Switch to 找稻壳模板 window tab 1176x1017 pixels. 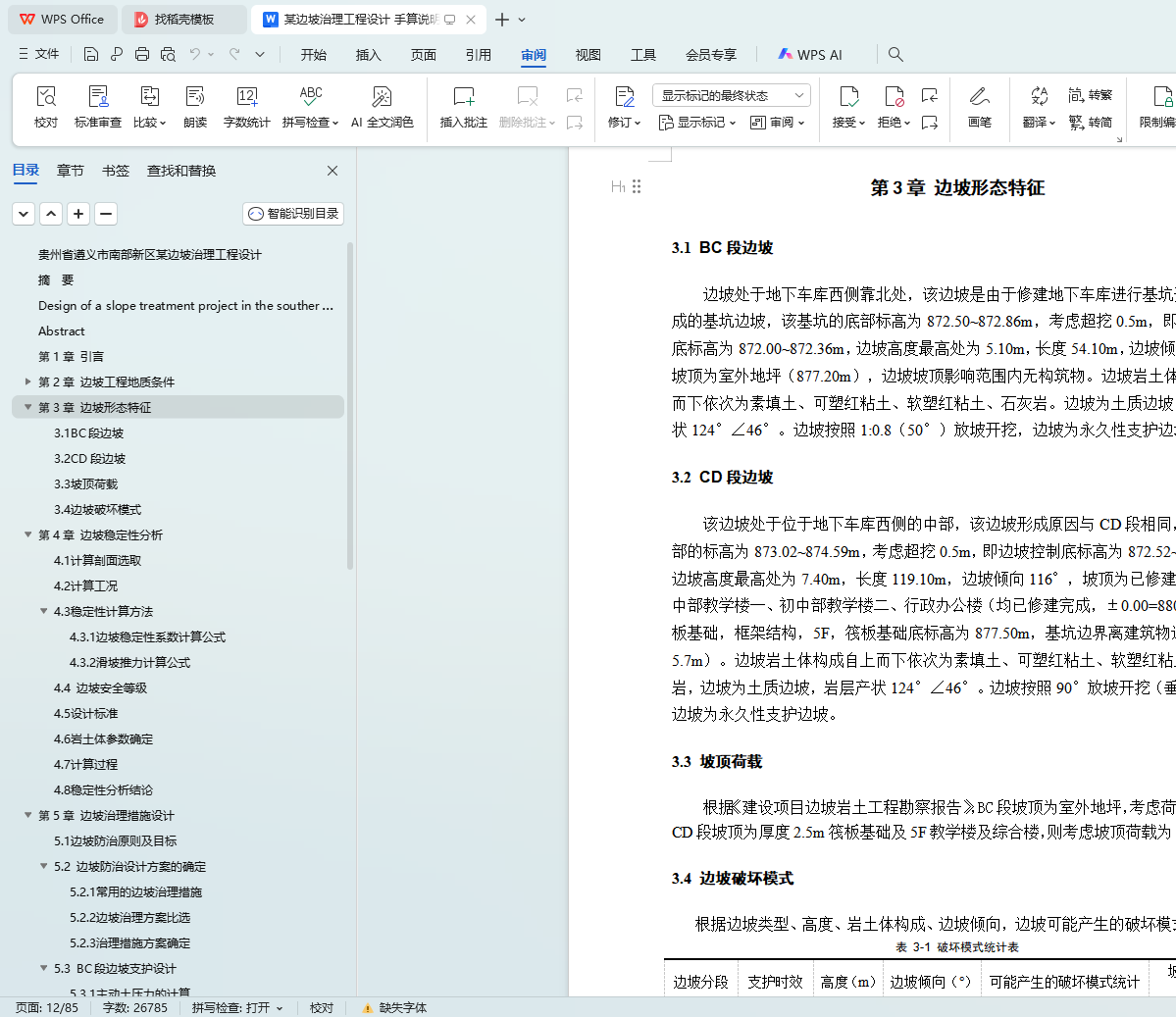(x=183, y=20)
